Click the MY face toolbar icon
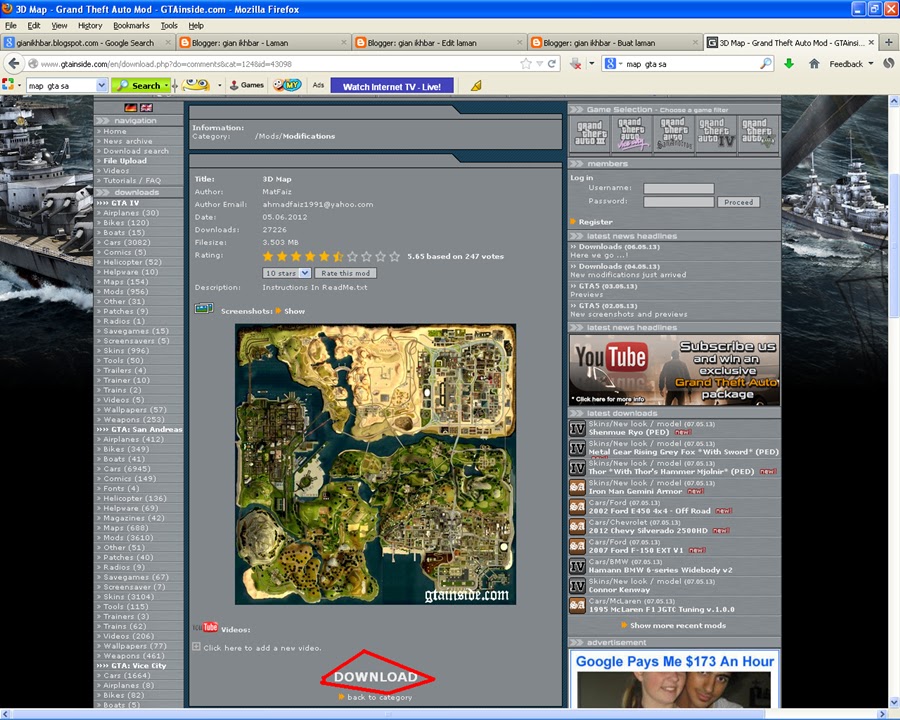Screen dimensions: 900x720 pyautogui.click(x=287, y=85)
